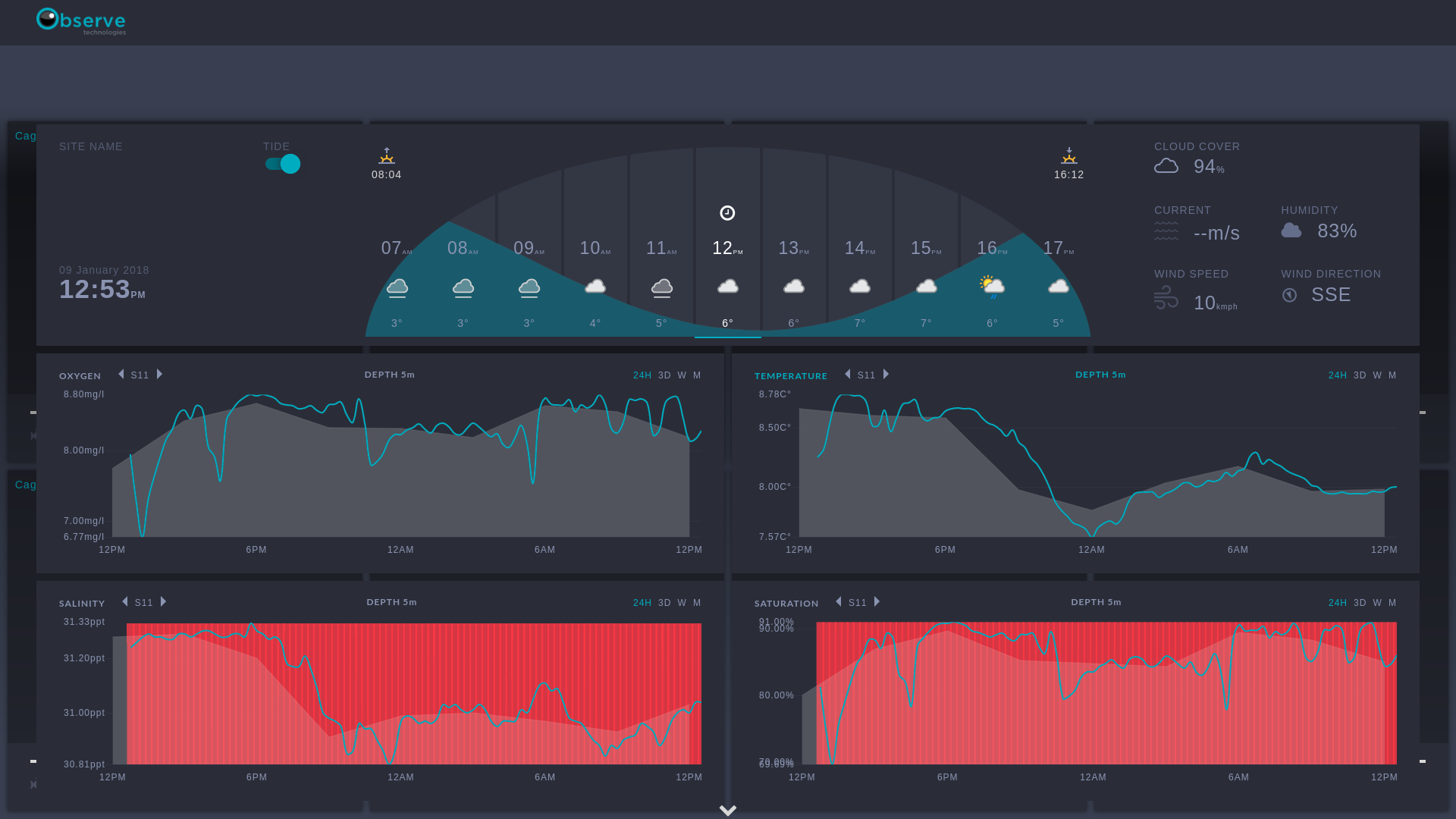The height and width of the screenshot is (819, 1456).
Task: Click the 16PM sun-and-rain weather icon
Action: pos(992,287)
